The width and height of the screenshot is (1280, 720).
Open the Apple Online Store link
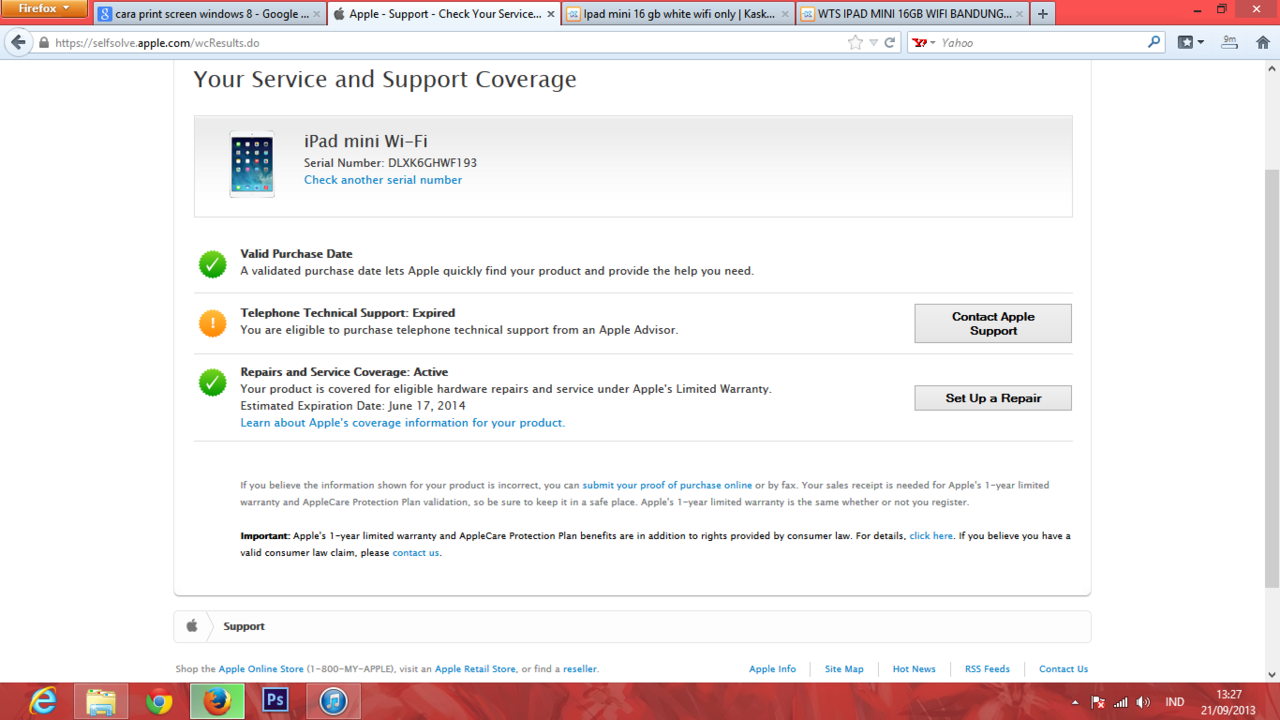tap(261, 669)
